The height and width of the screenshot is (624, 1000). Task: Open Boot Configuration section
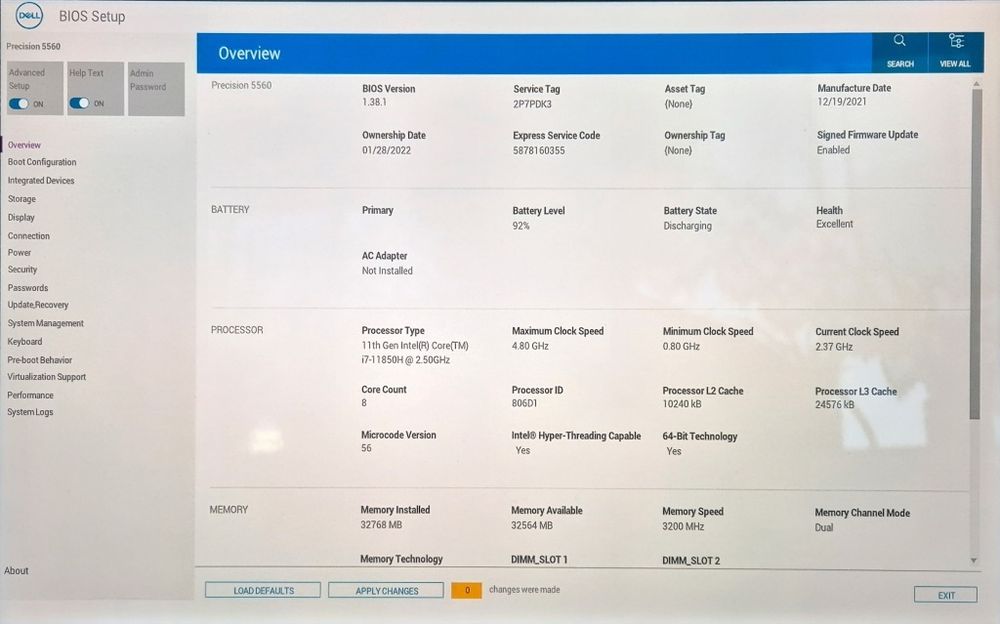point(42,162)
